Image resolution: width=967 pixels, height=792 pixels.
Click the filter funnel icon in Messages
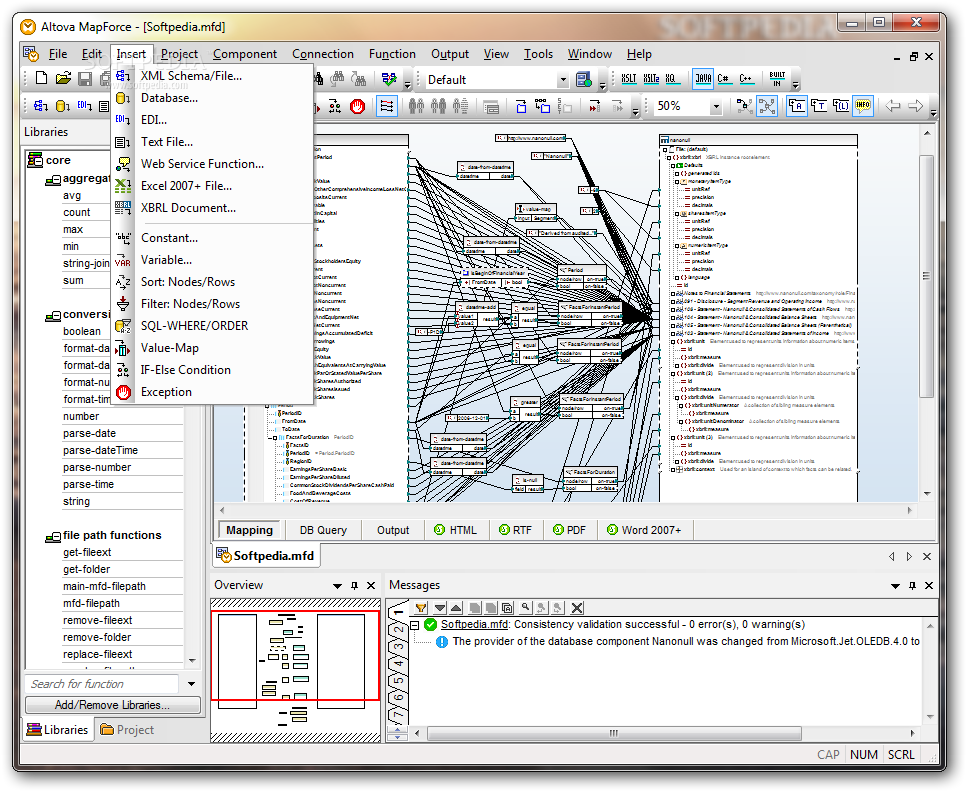(421, 608)
